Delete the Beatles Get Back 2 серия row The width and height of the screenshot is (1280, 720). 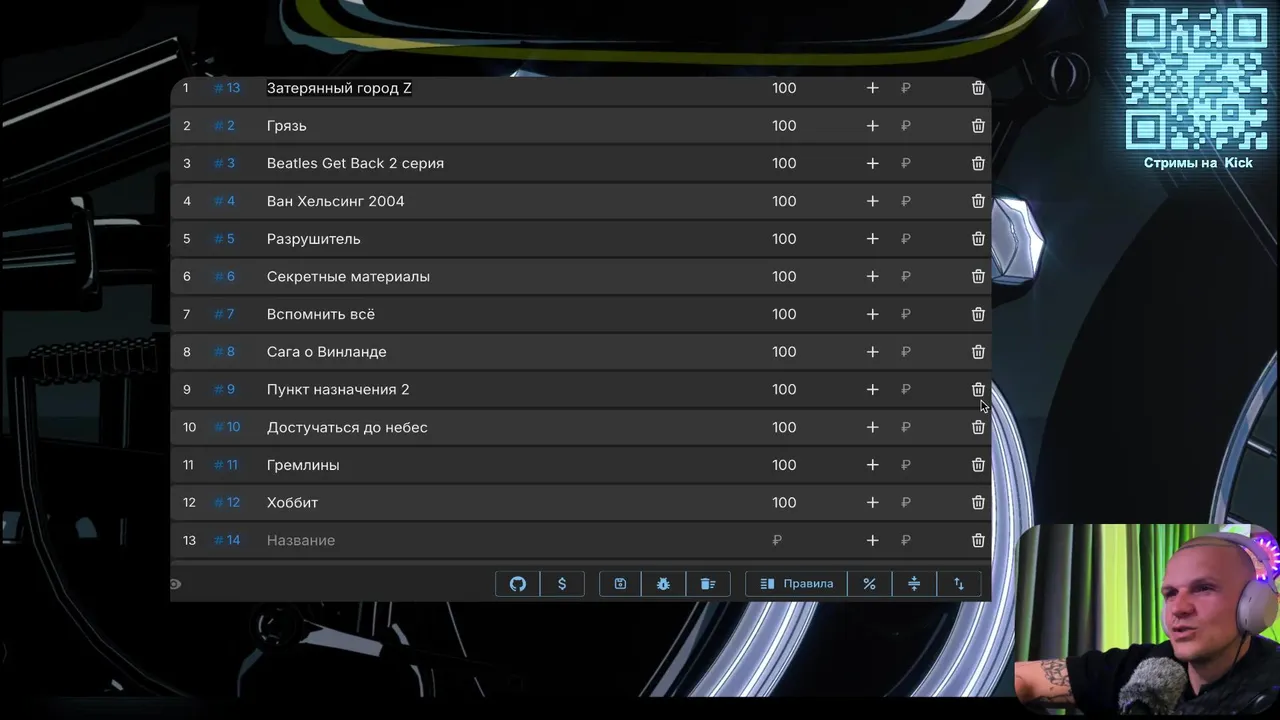tap(978, 163)
